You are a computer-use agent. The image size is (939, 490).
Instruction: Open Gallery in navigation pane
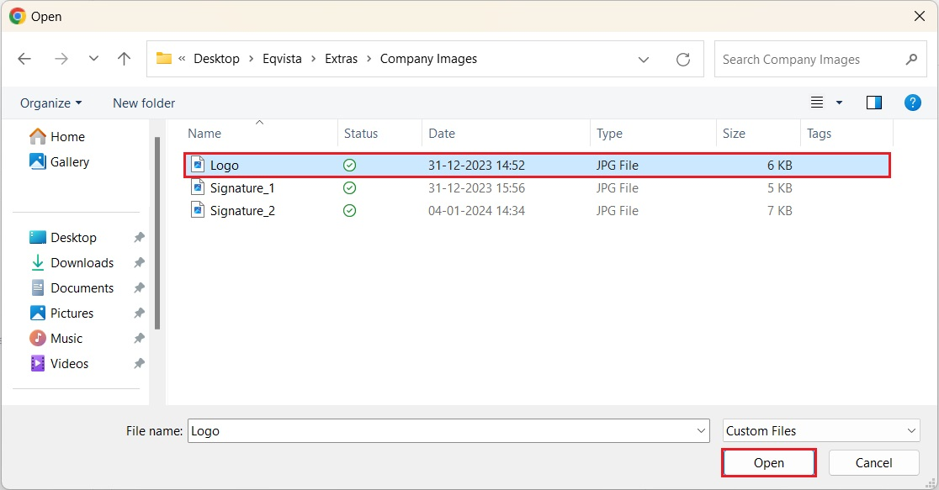point(59,162)
